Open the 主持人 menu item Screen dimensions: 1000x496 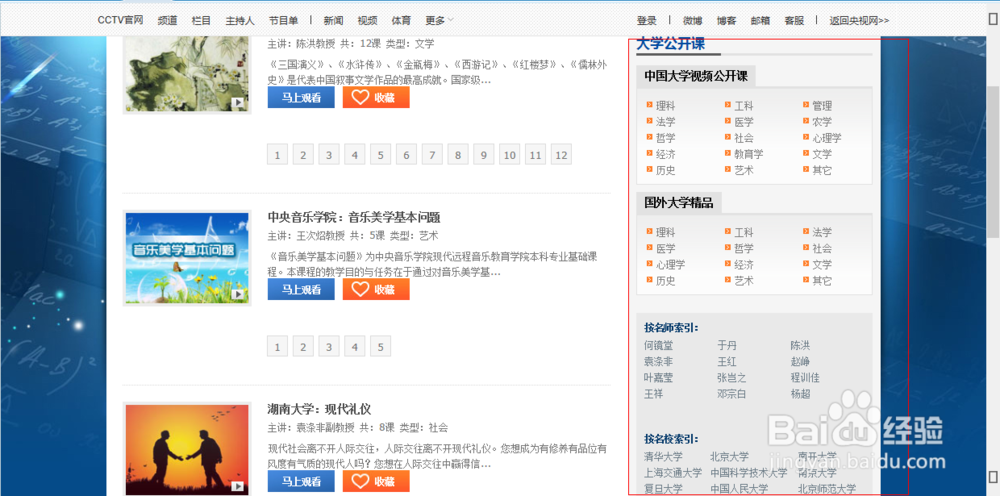click(240, 20)
